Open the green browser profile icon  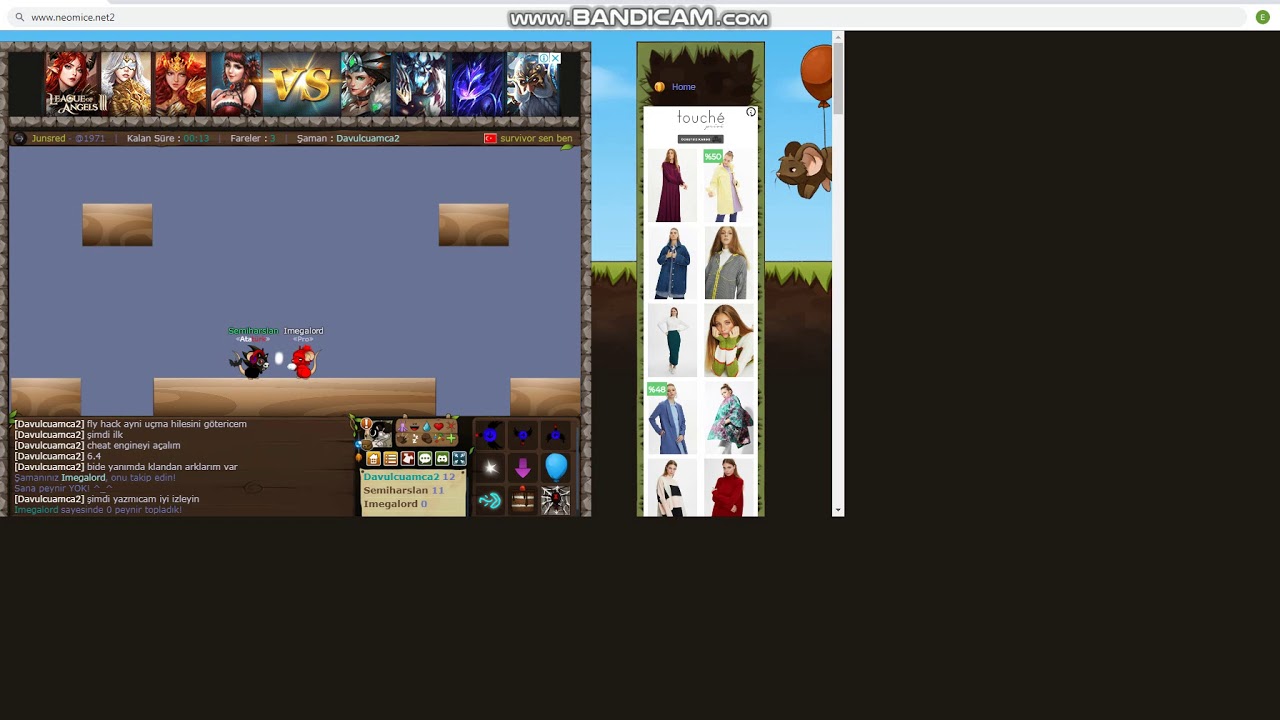(x=1263, y=17)
